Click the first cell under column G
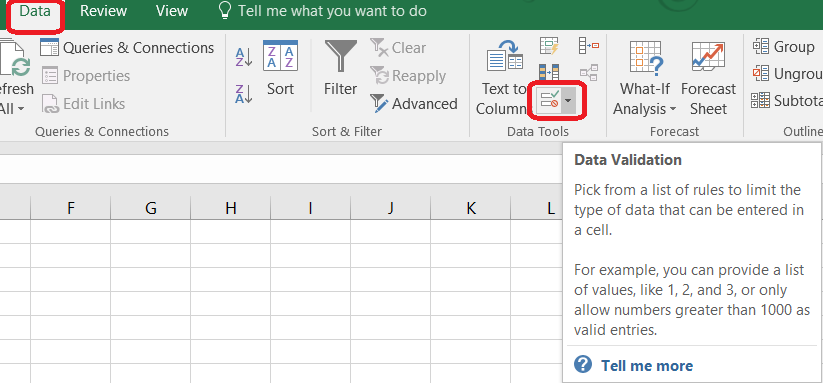This screenshot has height=383, width=823. coord(151,231)
